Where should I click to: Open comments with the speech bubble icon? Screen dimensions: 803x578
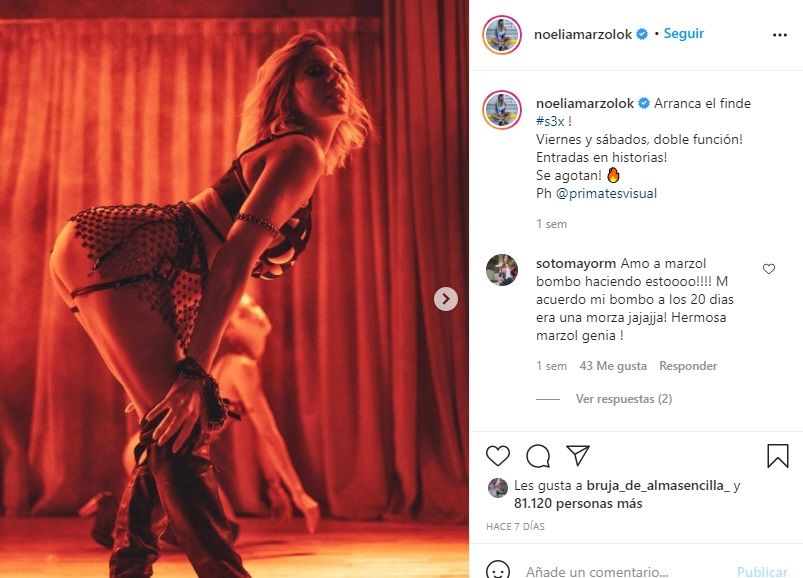pyautogui.click(x=538, y=456)
